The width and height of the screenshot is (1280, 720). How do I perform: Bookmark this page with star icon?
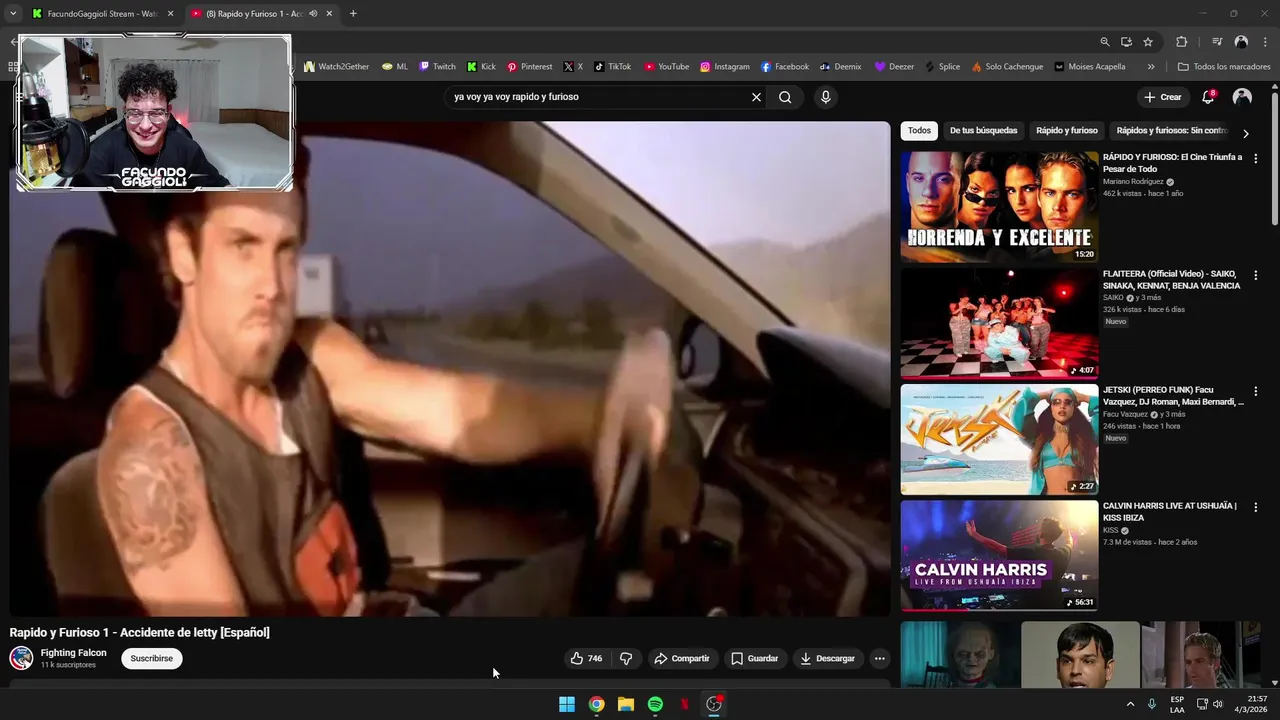[x=1148, y=42]
